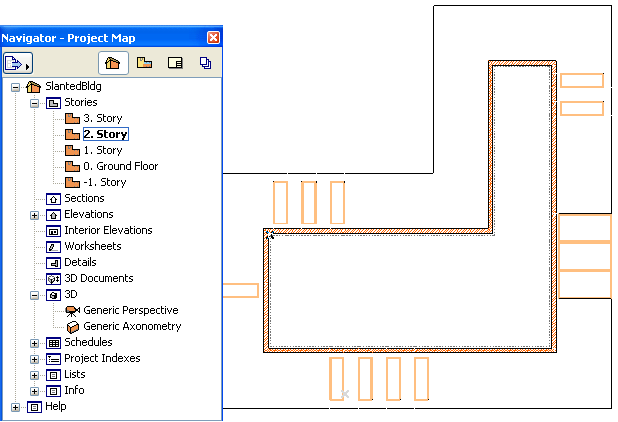The width and height of the screenshot is (618, 422).
Task: Click the 1. Story floor icon
Action: pyautogui.click(x=73, y=151)
